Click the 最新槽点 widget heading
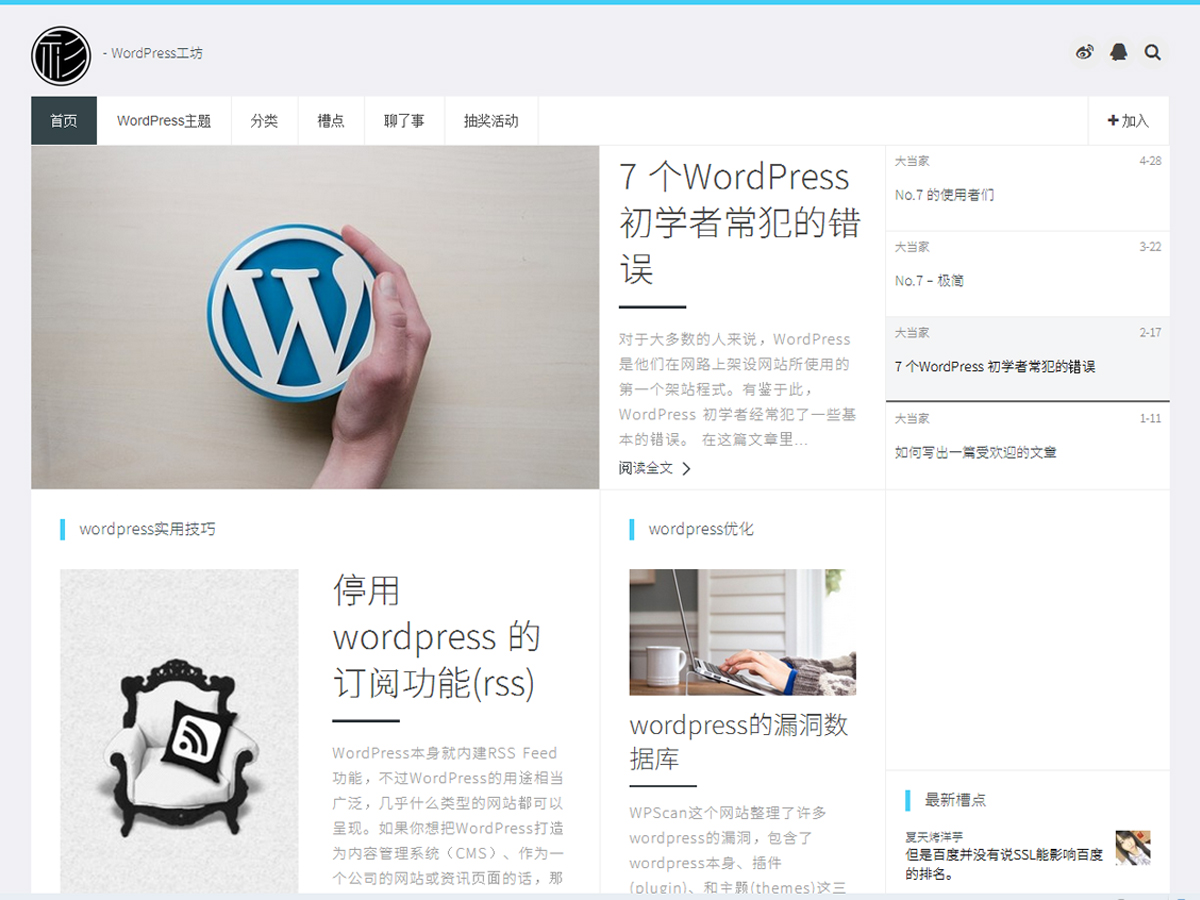Image resolution: width=1200 pixels, height=900 pixels. pyautogui.click(x=955, y=800)
